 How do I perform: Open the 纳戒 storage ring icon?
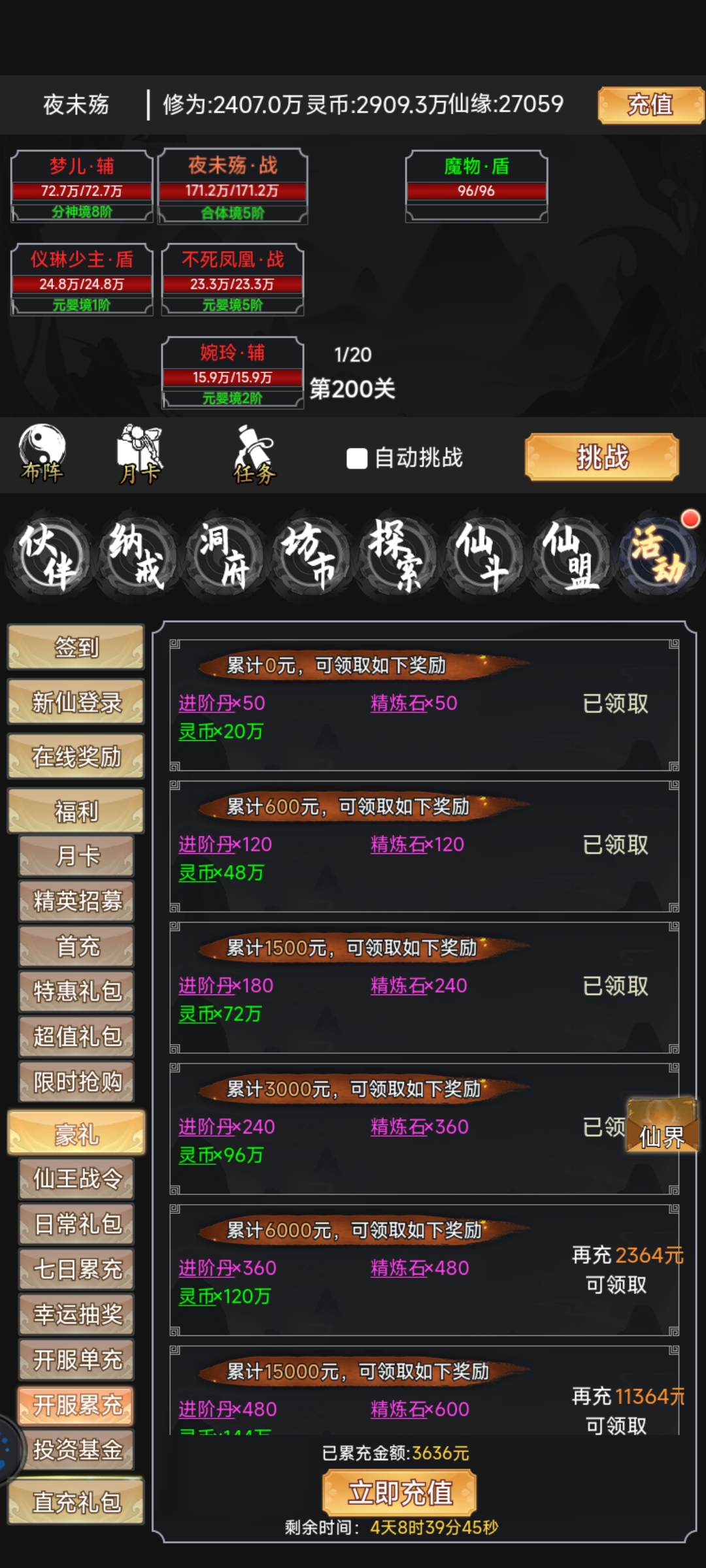coord(137,556)
